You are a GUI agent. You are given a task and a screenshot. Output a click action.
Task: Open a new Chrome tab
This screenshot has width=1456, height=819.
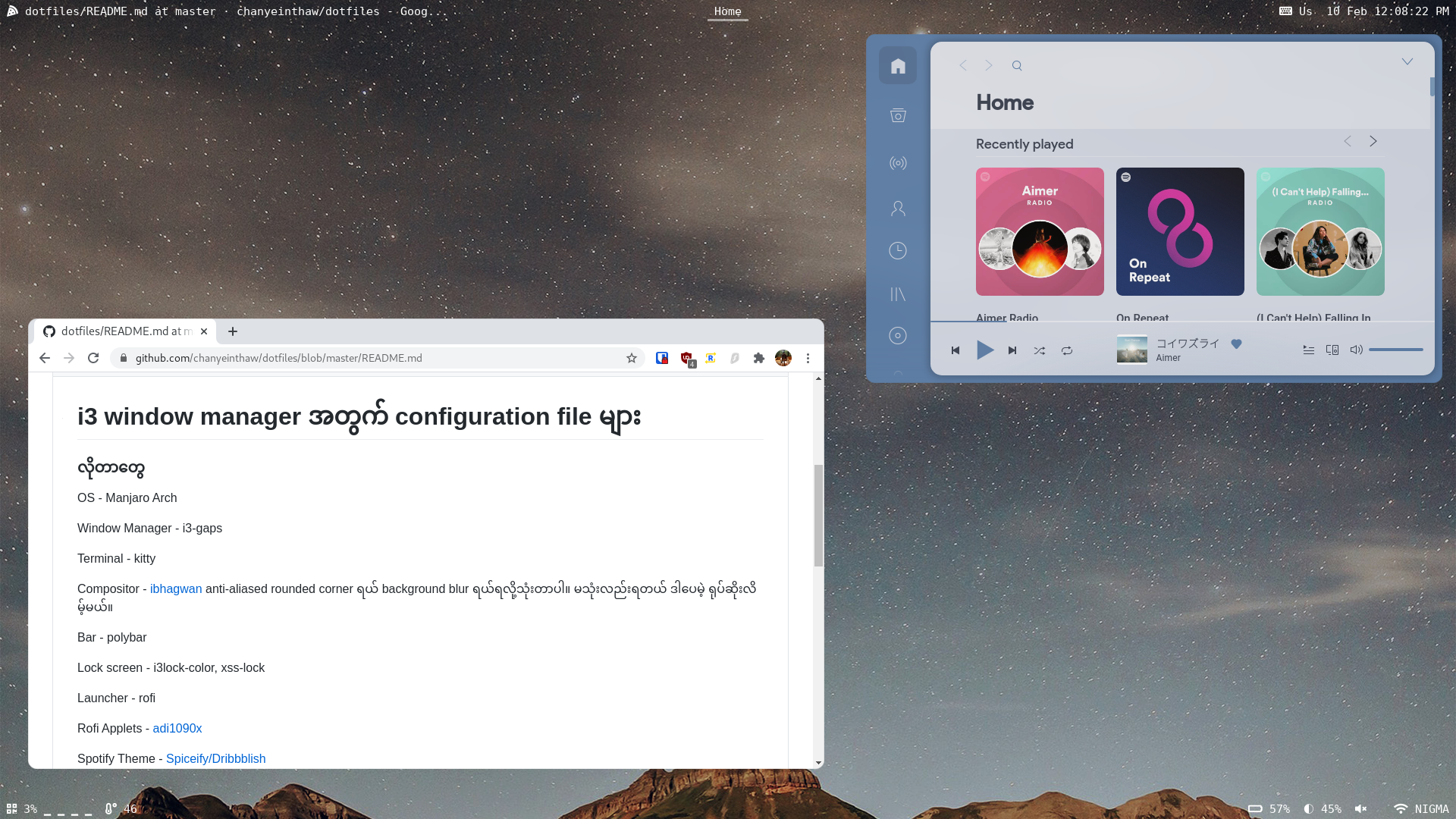pyautogui.click(x=233, y=331)
